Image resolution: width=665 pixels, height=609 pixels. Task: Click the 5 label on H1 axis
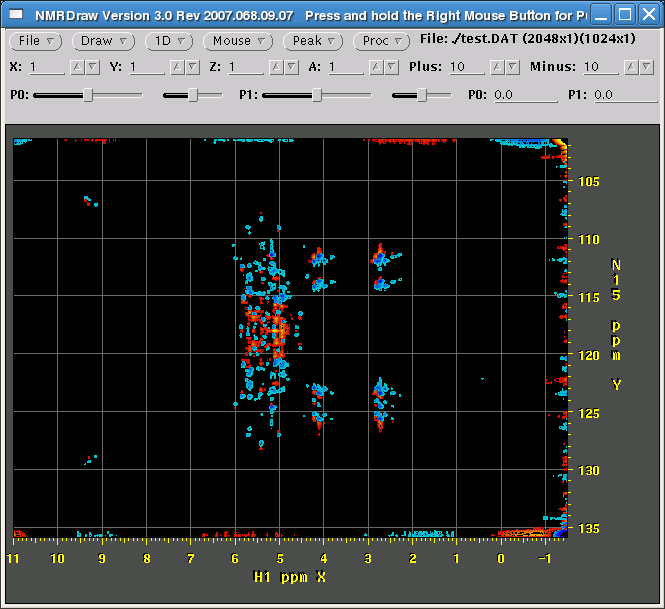point(280,559)
